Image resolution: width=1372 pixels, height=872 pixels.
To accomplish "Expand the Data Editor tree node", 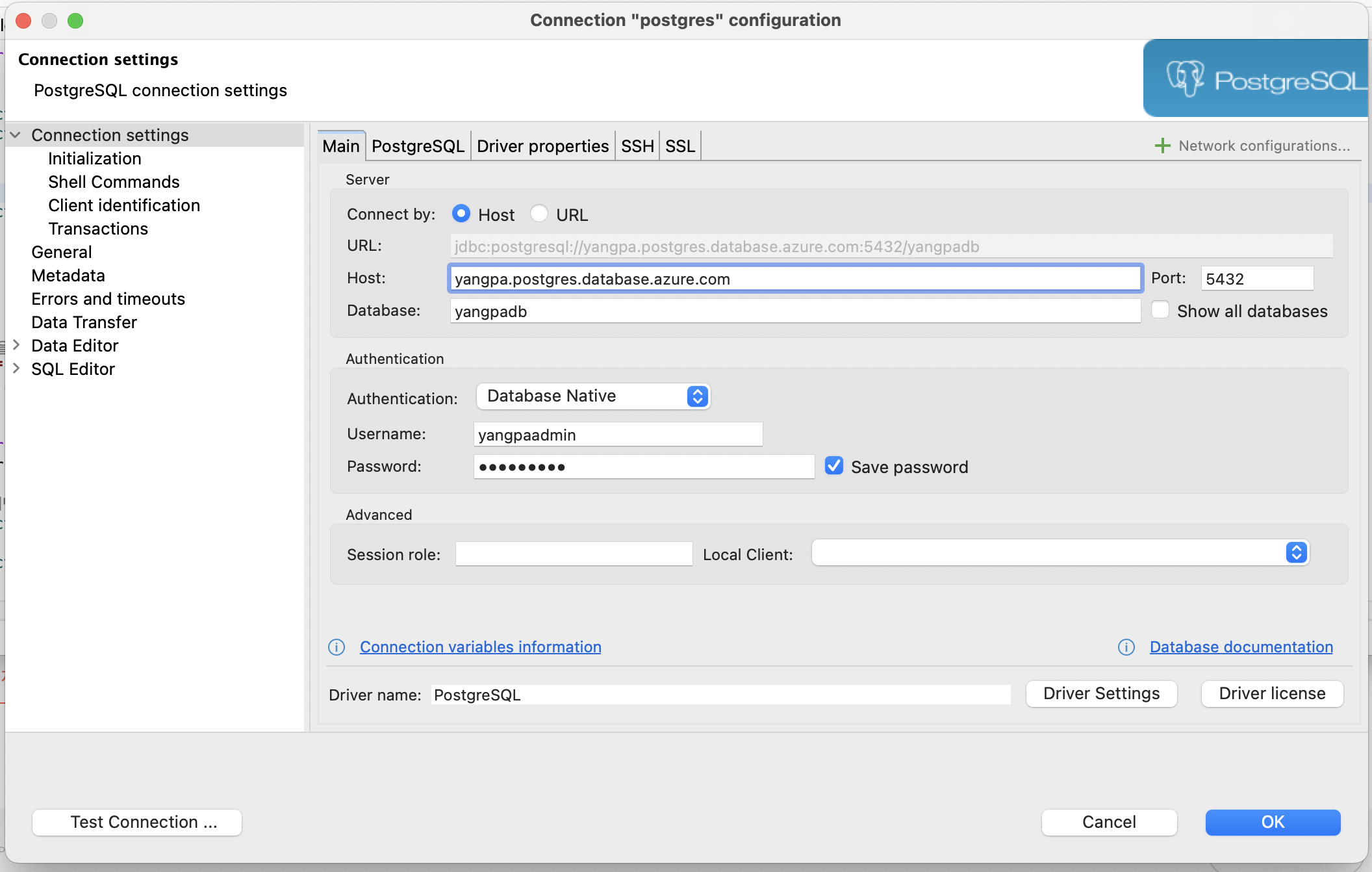I will pyautogui.click(x=16, y=345).
